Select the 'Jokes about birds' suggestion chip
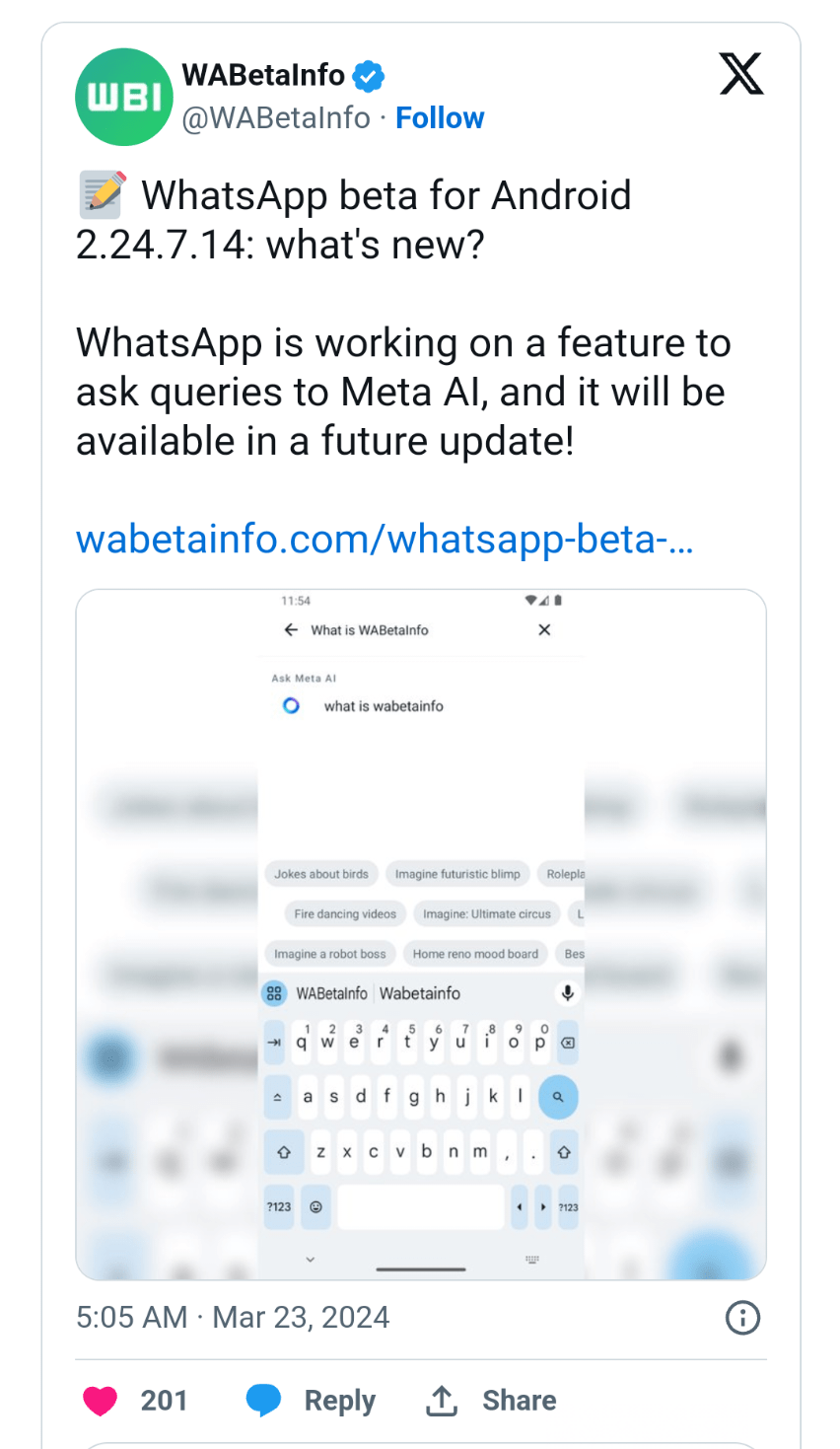 tap(321, 874)
